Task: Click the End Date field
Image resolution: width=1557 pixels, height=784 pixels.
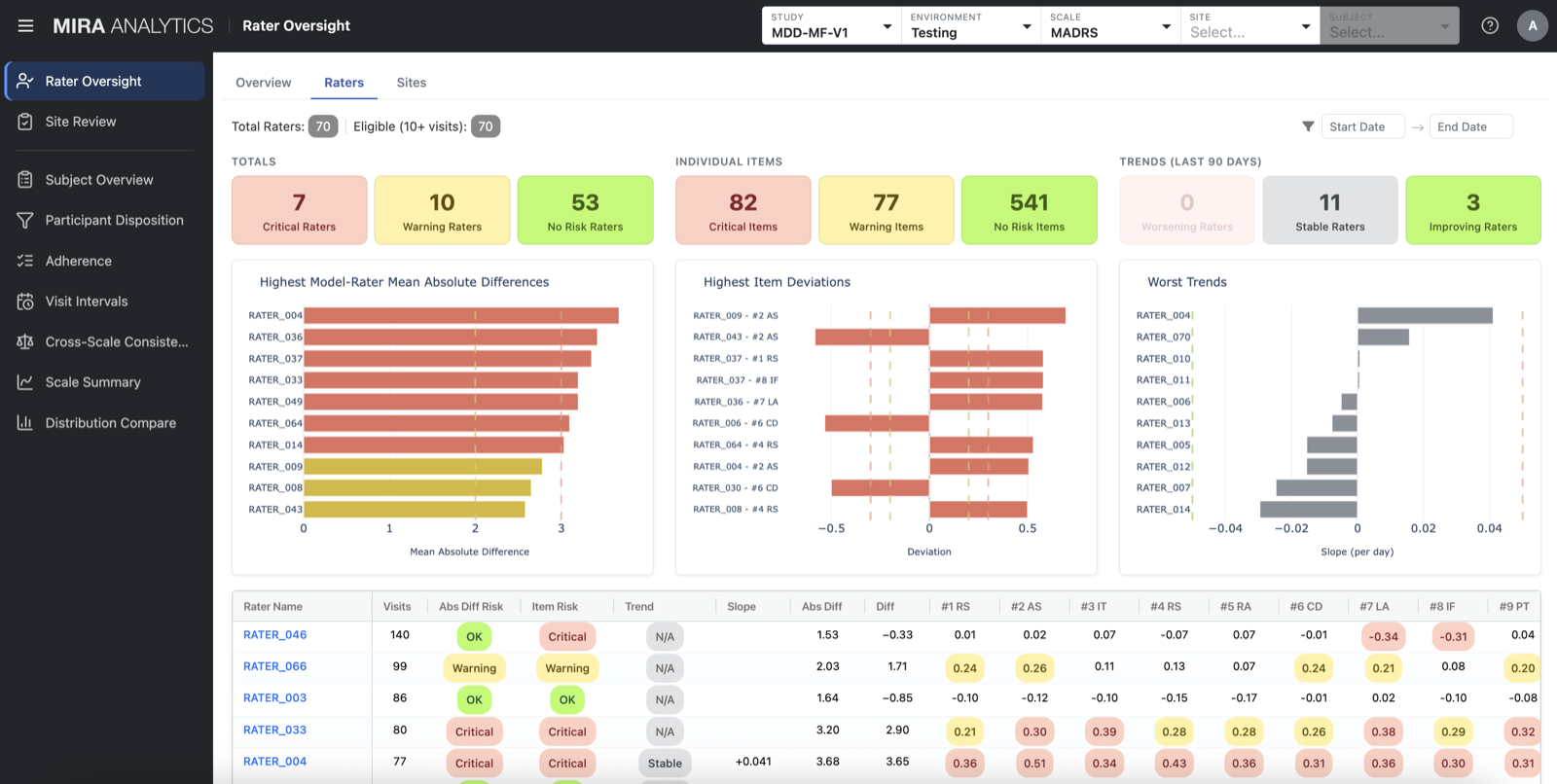Action: coord(1470,126)
